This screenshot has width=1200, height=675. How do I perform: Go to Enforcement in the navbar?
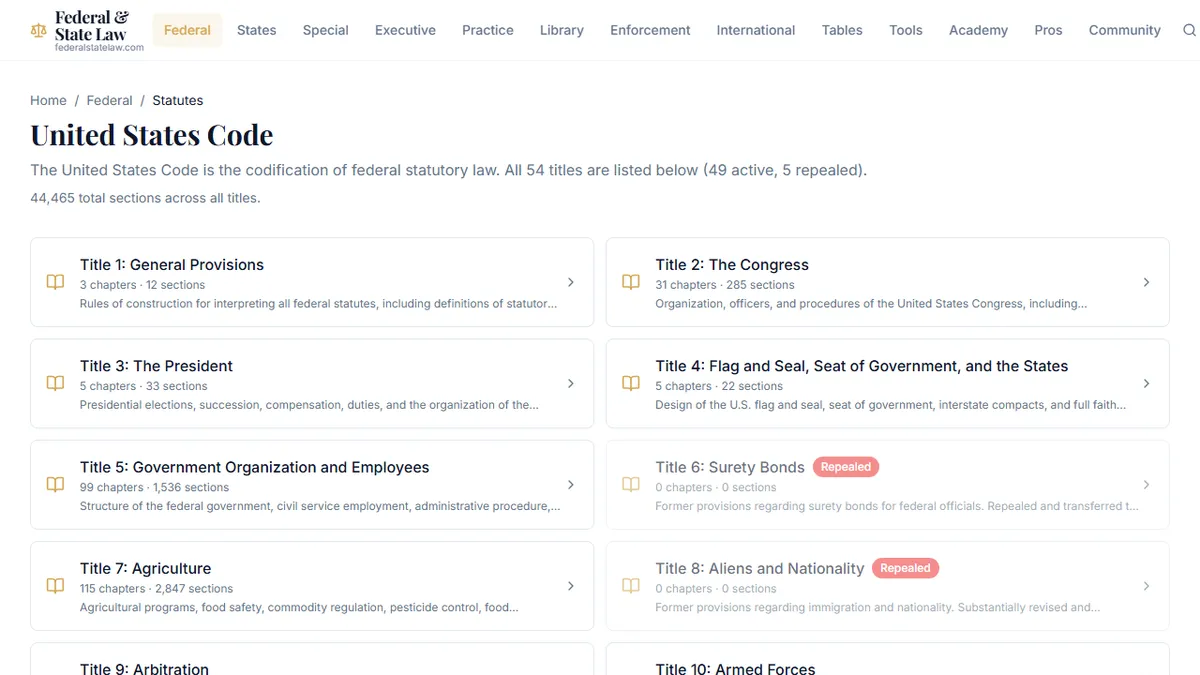pos(650,30)
